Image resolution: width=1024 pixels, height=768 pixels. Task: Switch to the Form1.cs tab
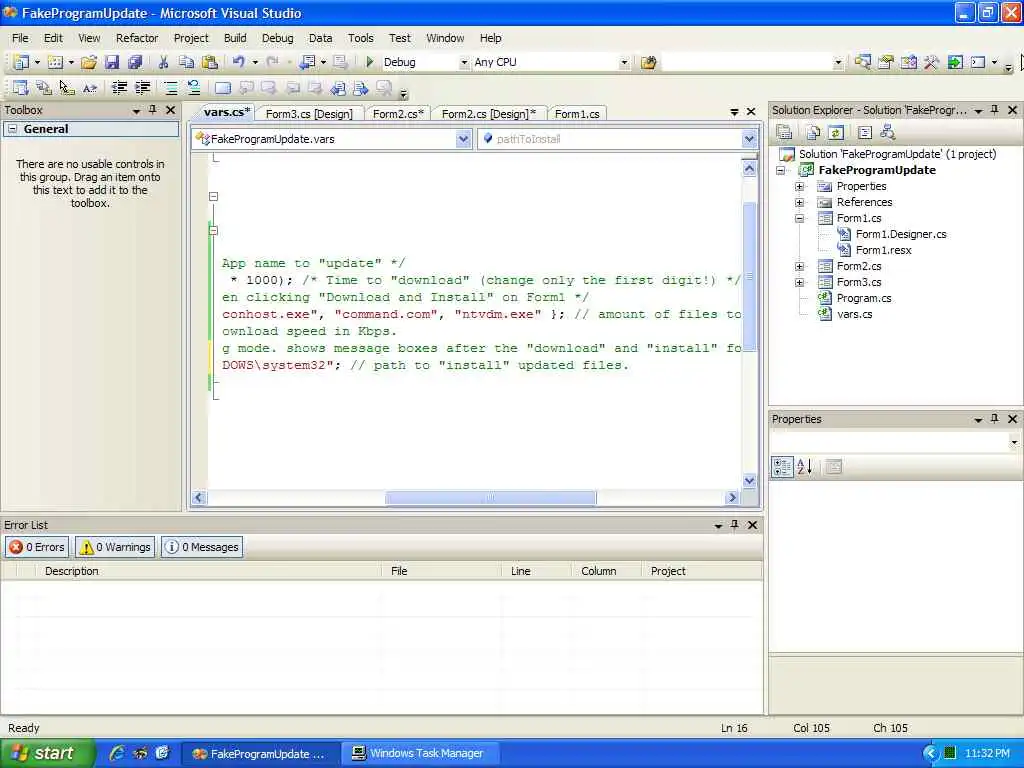577,114
